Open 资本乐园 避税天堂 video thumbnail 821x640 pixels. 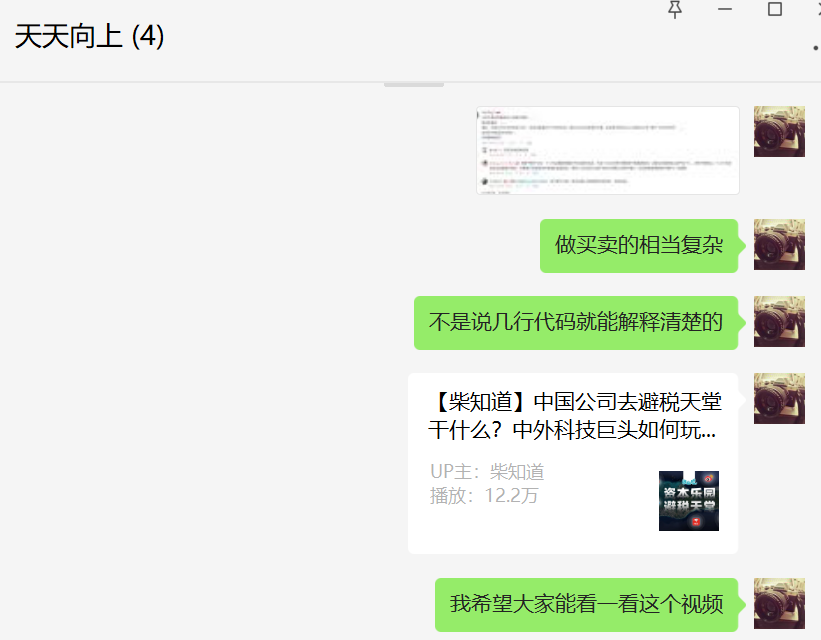pyautogui.click(x=689, y=501)
